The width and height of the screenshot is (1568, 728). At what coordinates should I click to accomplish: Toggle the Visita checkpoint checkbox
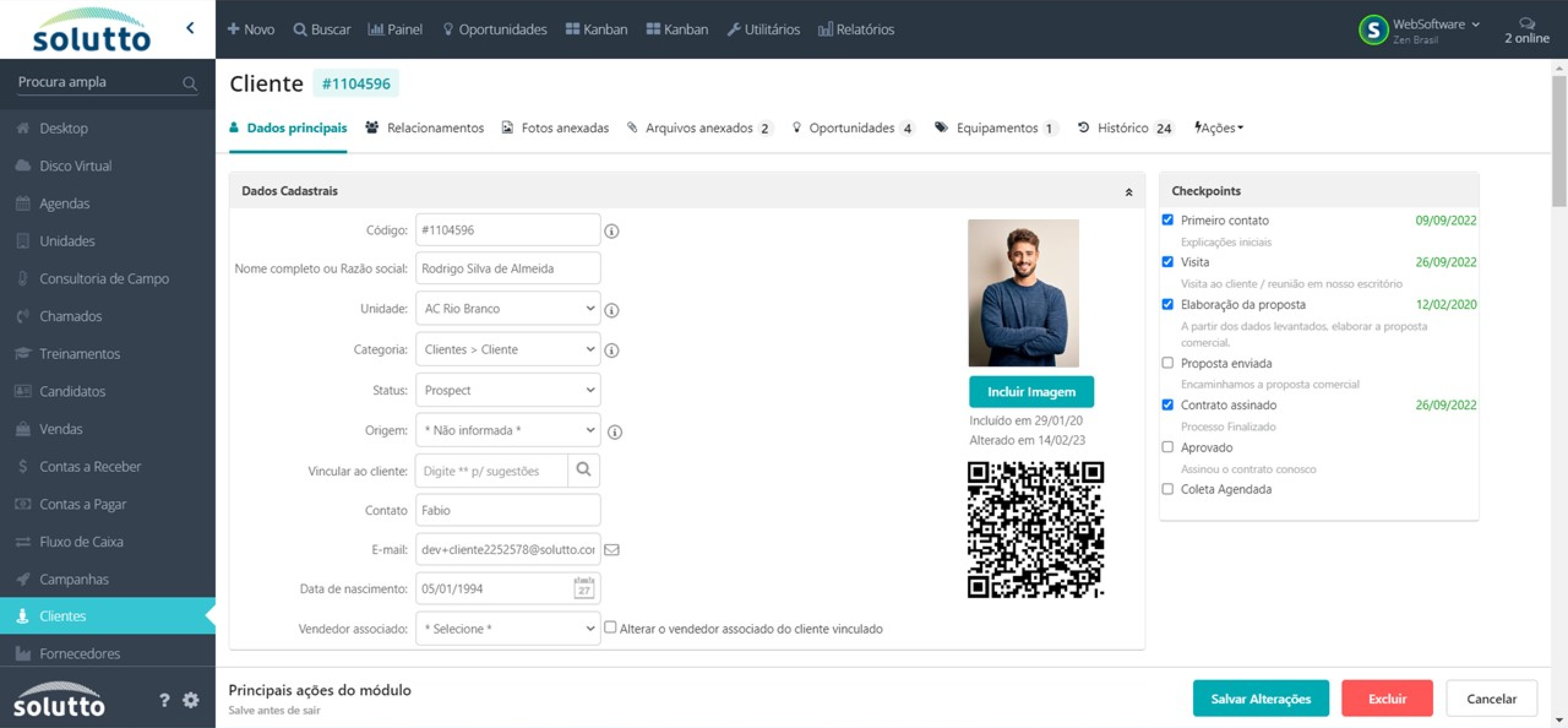[x=1167, y=262]
